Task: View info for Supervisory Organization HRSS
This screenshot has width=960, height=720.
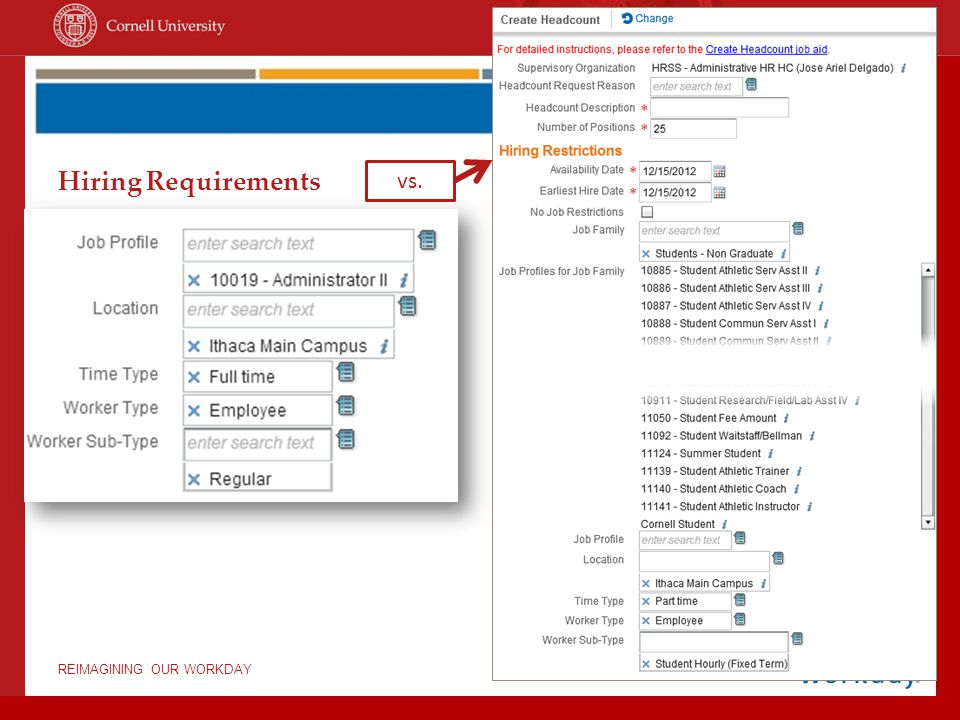Action: 904,68
